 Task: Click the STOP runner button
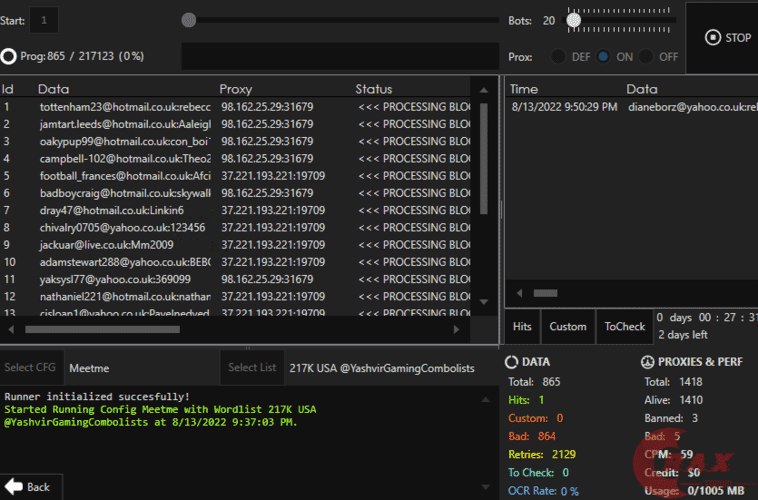pos(727,38)
